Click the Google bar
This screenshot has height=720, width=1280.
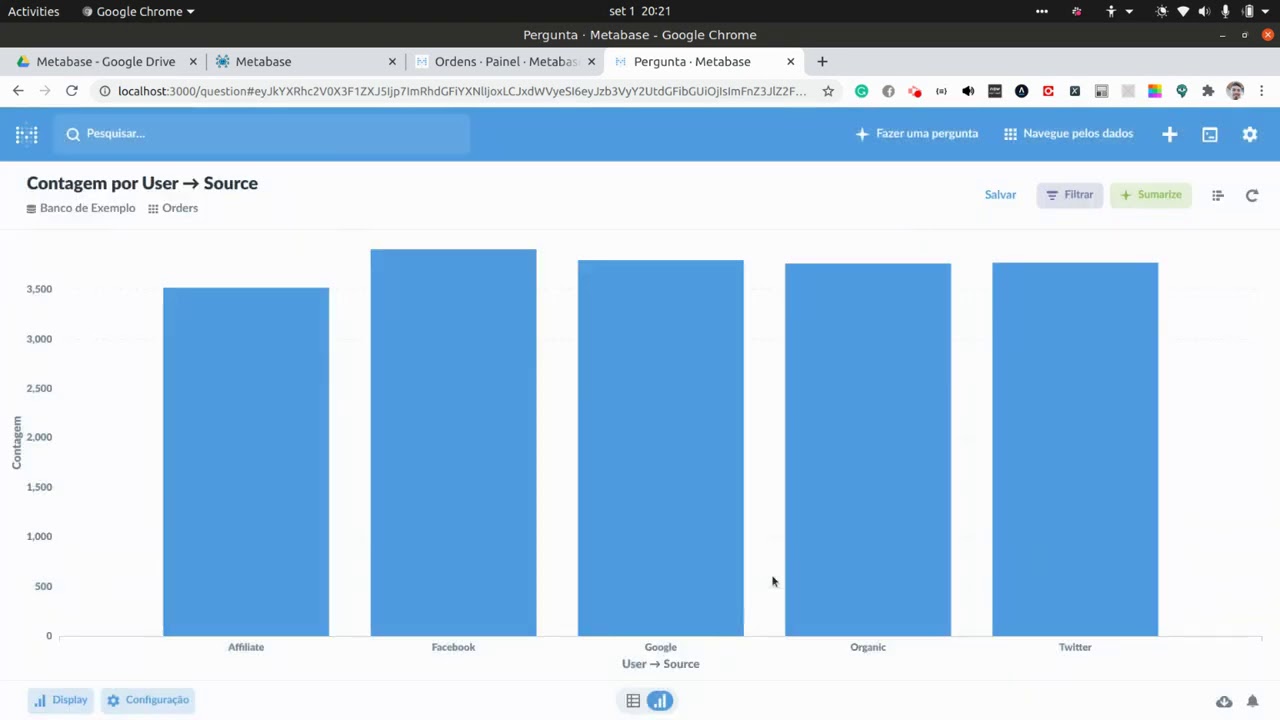661,448
